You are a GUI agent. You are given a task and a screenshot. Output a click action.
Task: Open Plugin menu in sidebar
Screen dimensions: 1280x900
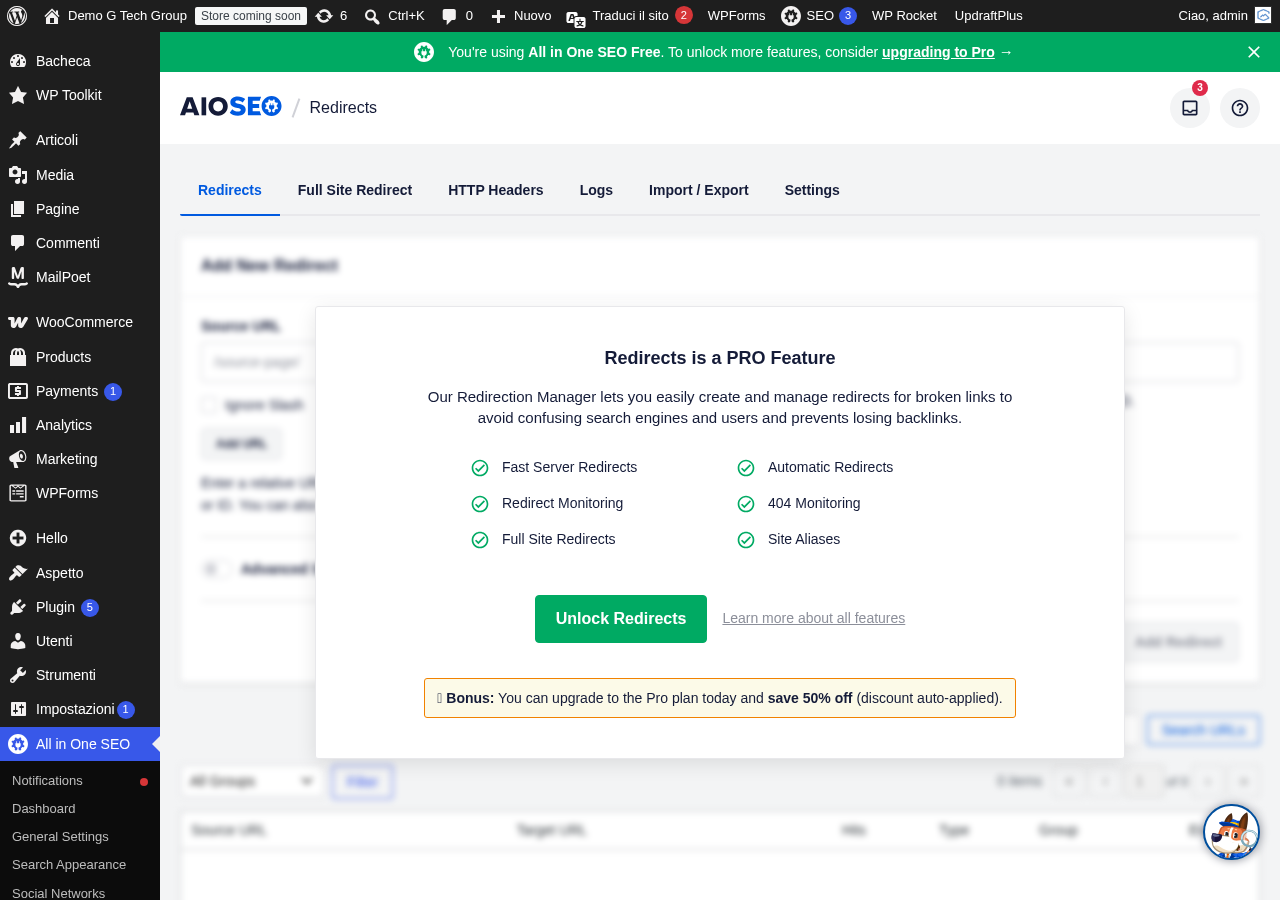coord(80,607)
